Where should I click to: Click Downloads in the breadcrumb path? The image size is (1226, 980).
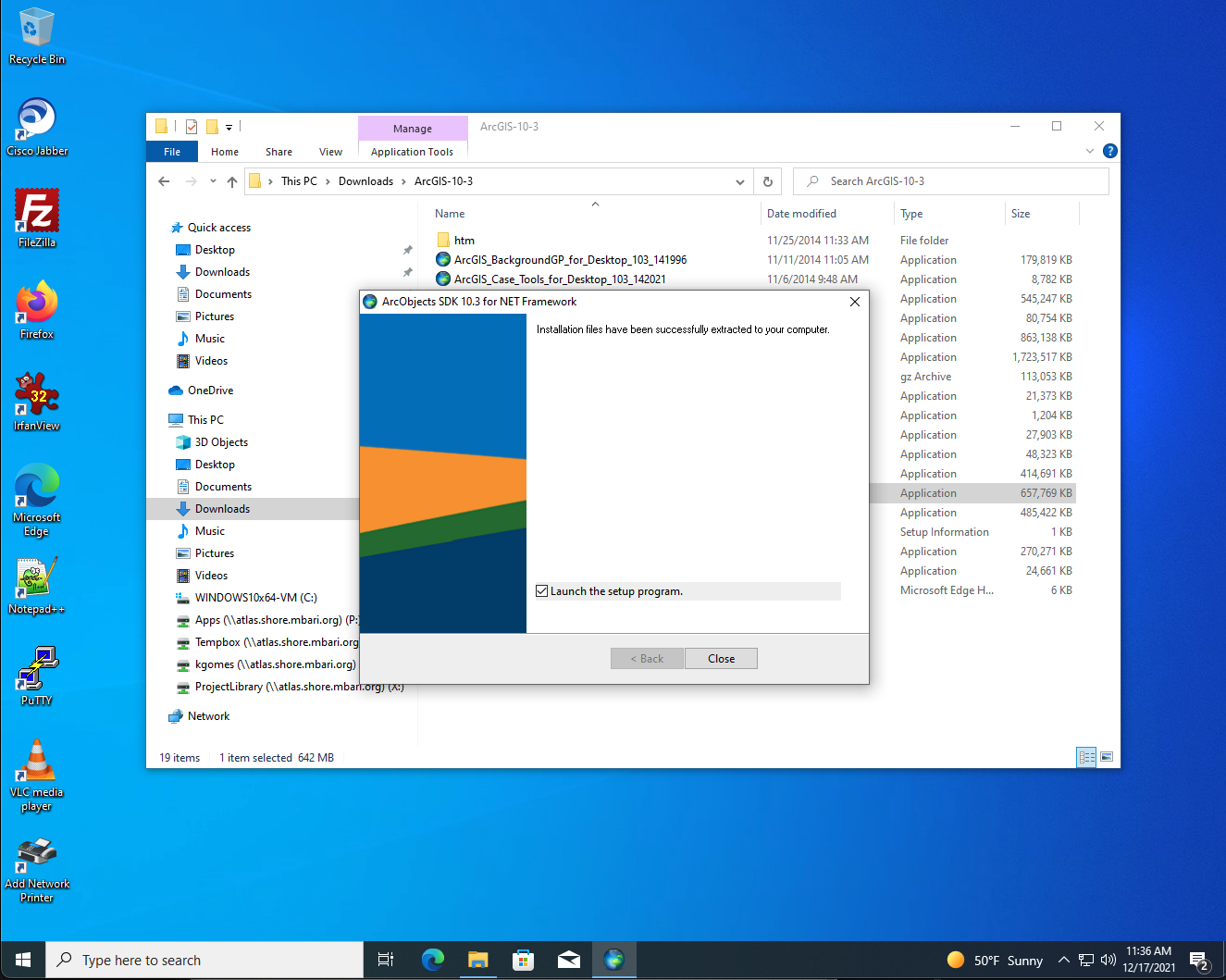coord(365,181)
